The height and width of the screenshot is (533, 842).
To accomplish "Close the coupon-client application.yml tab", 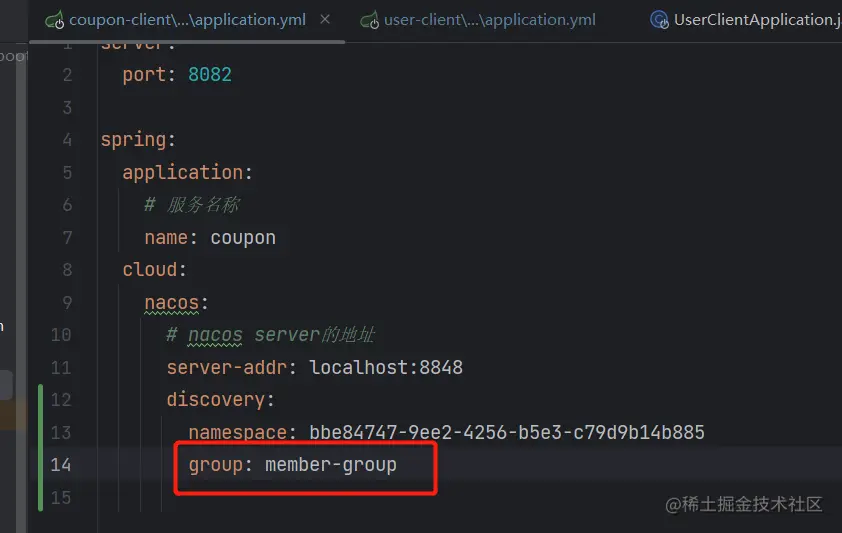I will click(x=325, y=19).
